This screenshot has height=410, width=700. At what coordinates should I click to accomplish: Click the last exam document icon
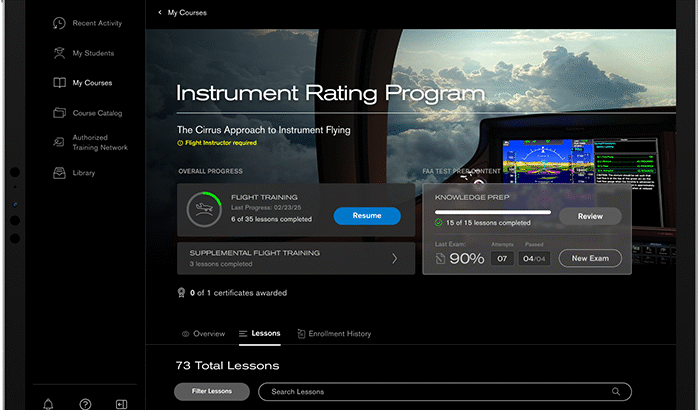tap(440, 259)
